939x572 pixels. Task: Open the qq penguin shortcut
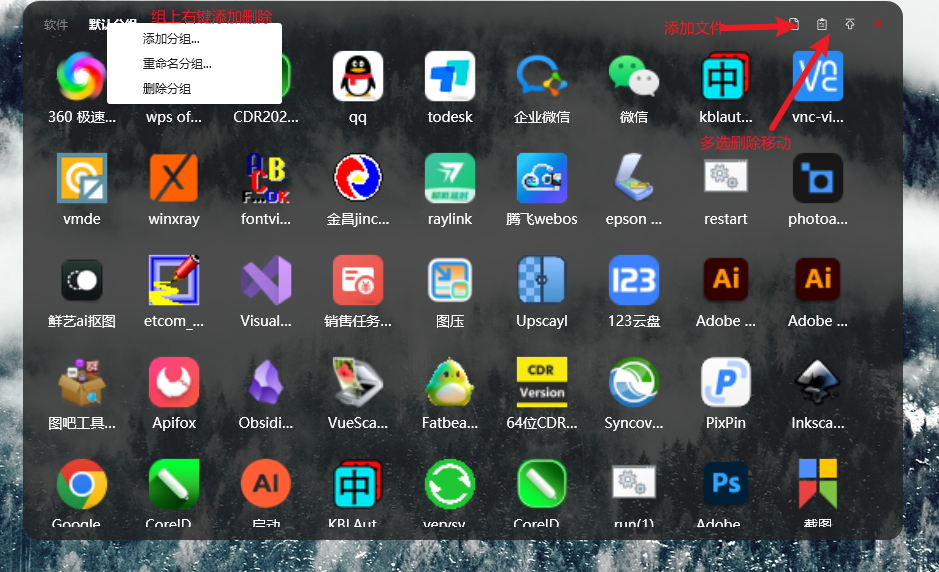point(358,77)
